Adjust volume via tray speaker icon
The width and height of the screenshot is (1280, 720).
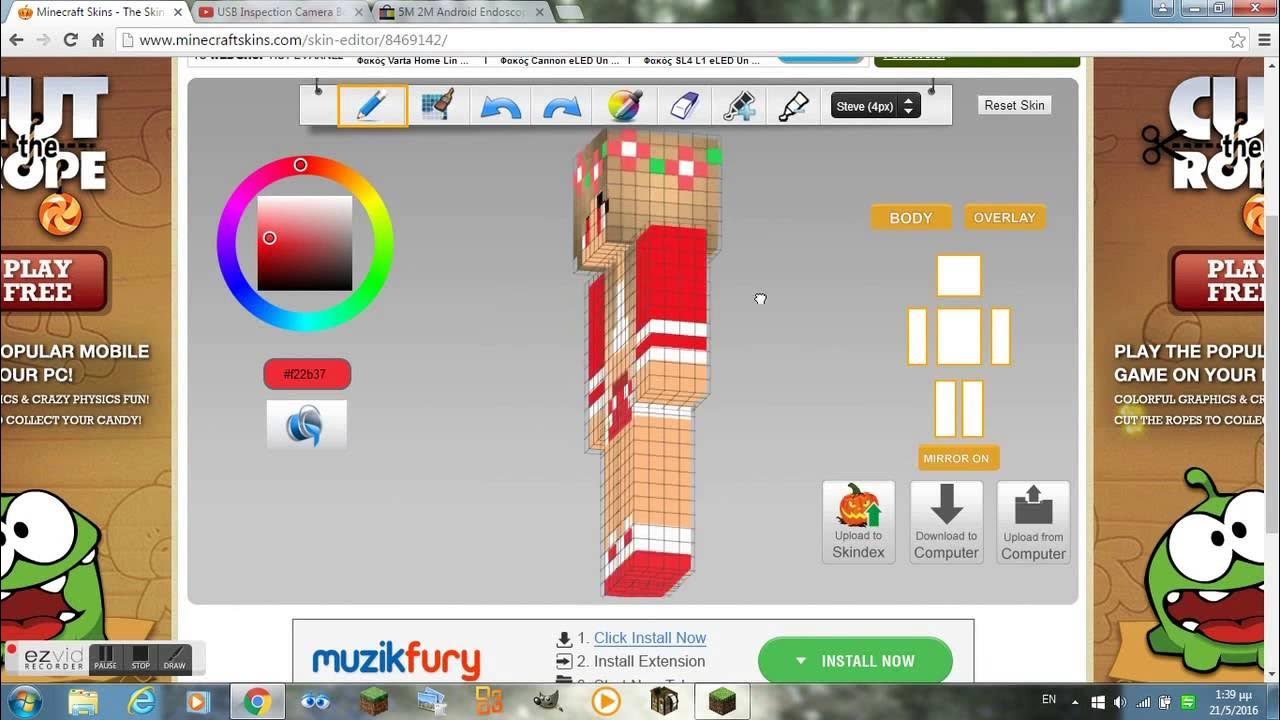click(1120, 702)
